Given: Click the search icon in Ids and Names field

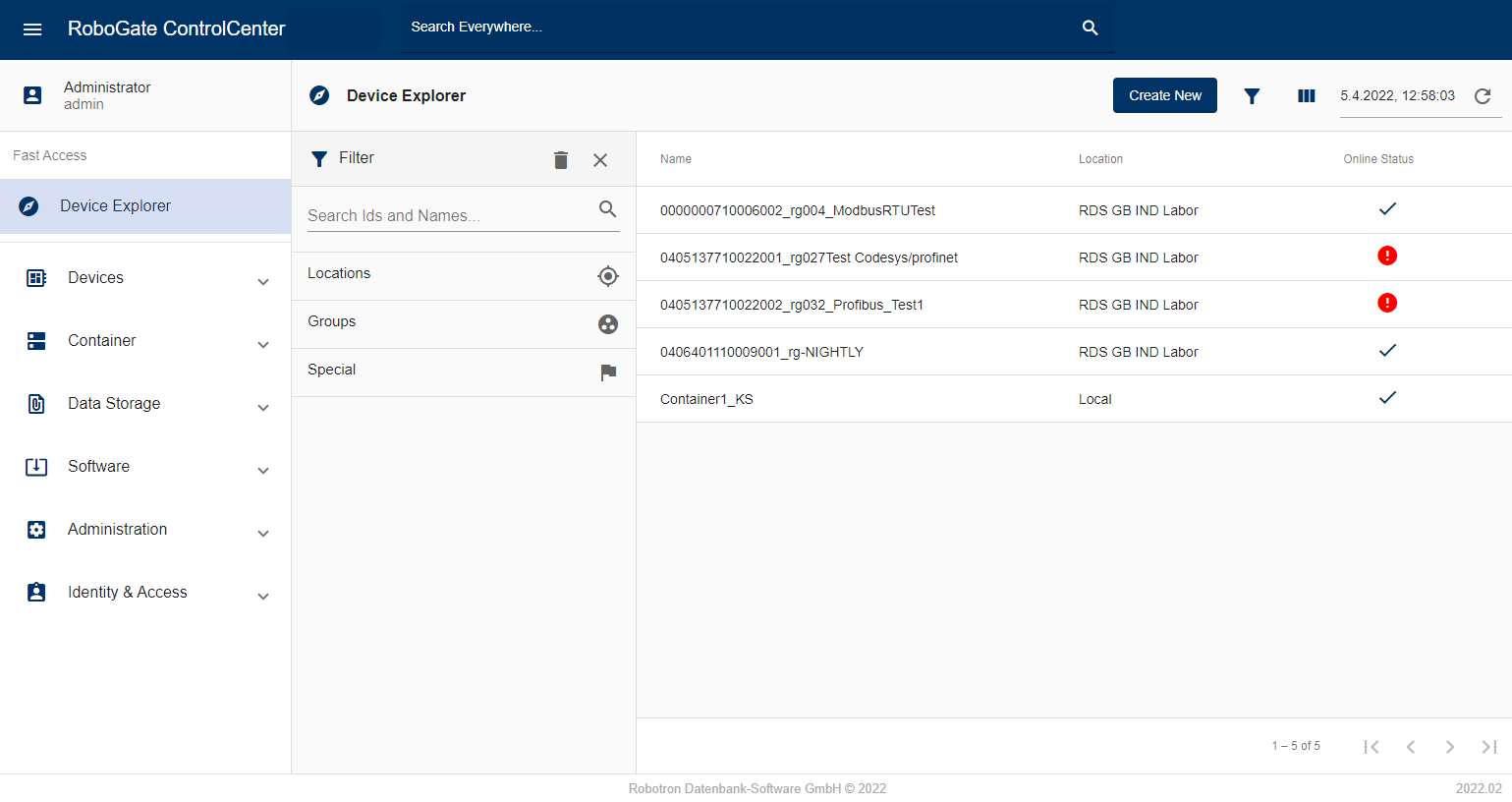Looking at the screenshot, I should [607, 209].
